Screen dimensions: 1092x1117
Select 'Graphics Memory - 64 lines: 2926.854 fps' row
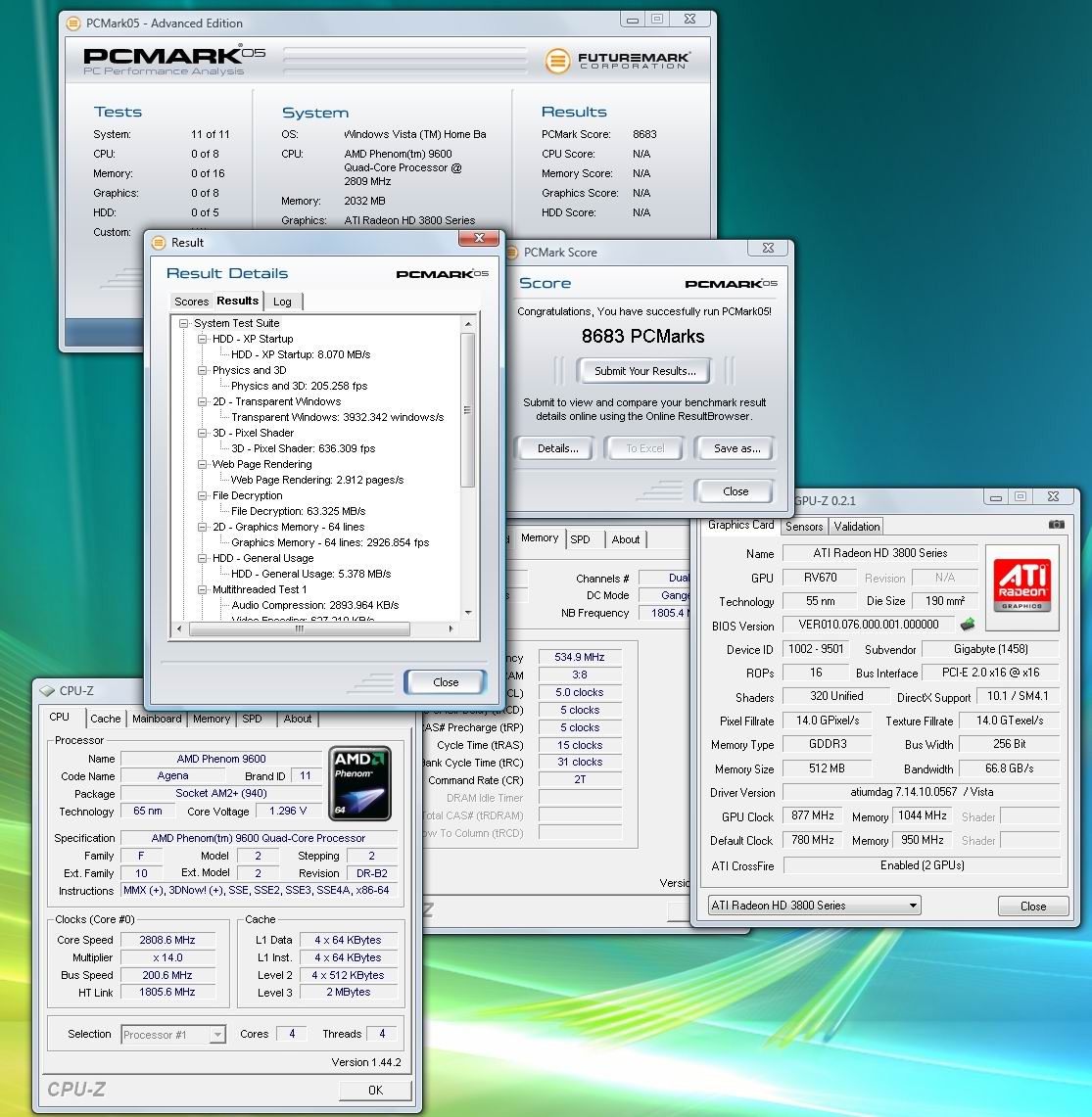point(330,542)
